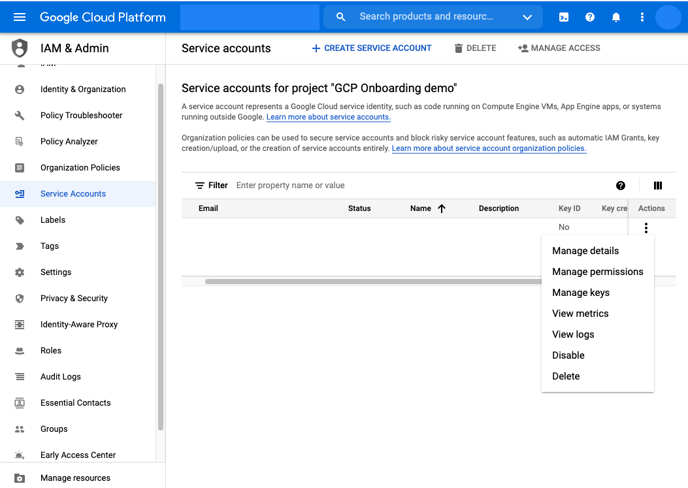This screenshot has width=688, height=488.
Task: Click the Identity-Aware Proxy icon
Action: point(19,324)
